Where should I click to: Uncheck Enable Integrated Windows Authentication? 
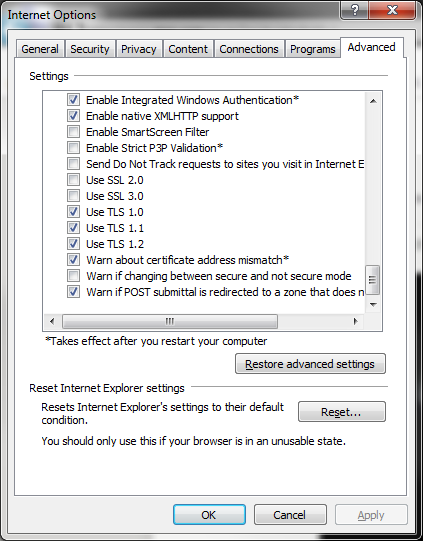73,100
